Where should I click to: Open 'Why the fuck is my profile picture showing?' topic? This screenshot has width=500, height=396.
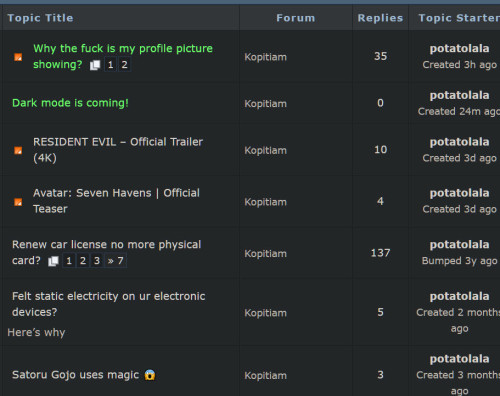pyautogui.click(x=123, y=56)
